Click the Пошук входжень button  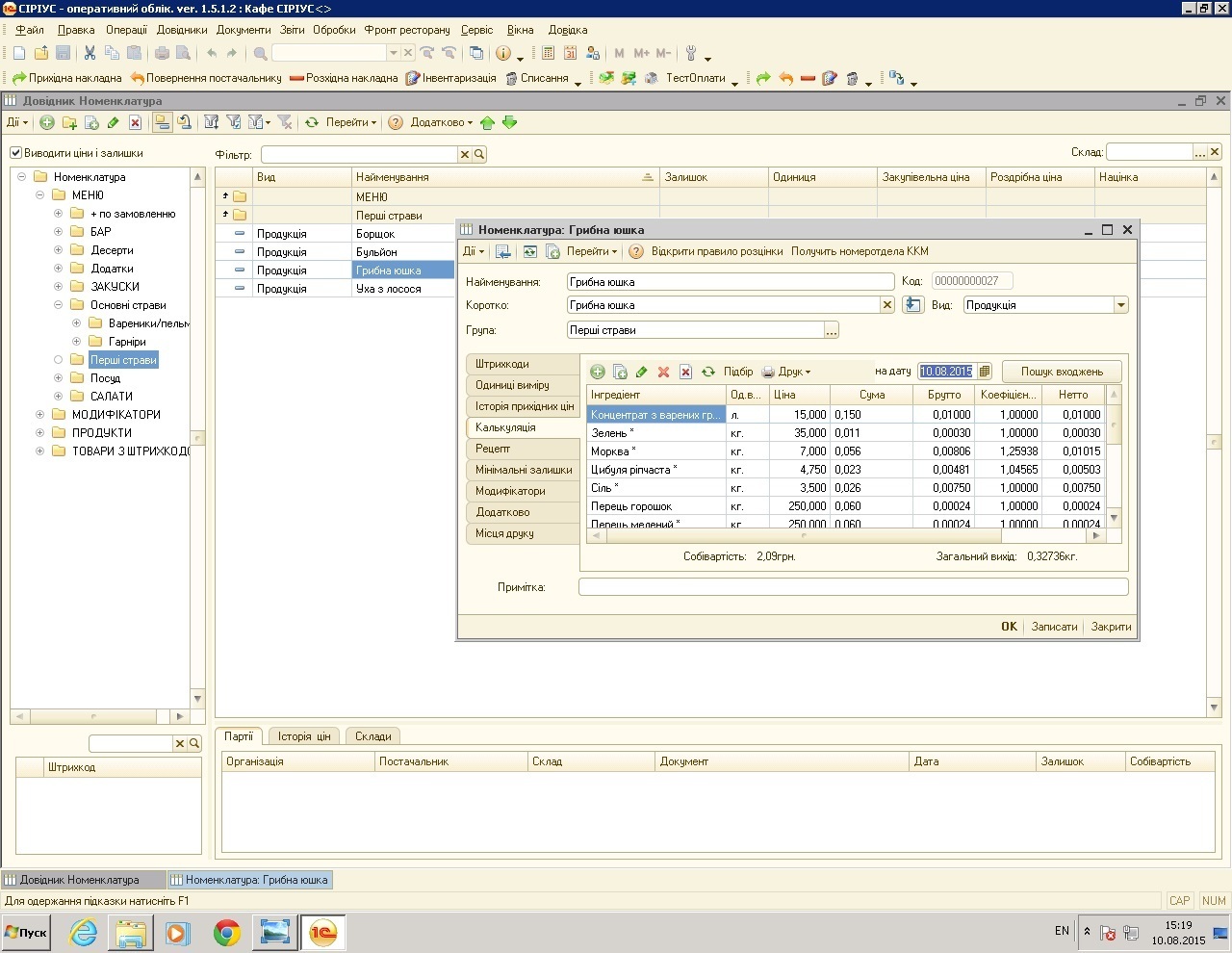click(1062, 372)
